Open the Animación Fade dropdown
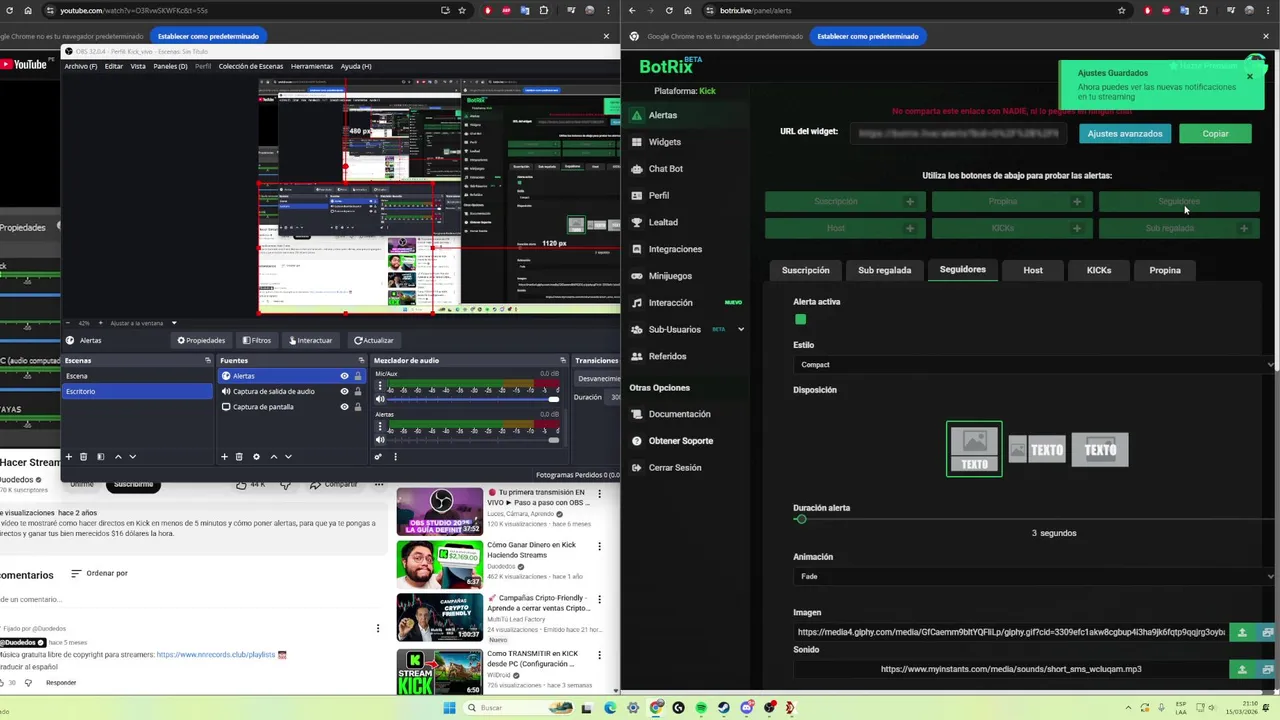 click(x=1035, y=576)
